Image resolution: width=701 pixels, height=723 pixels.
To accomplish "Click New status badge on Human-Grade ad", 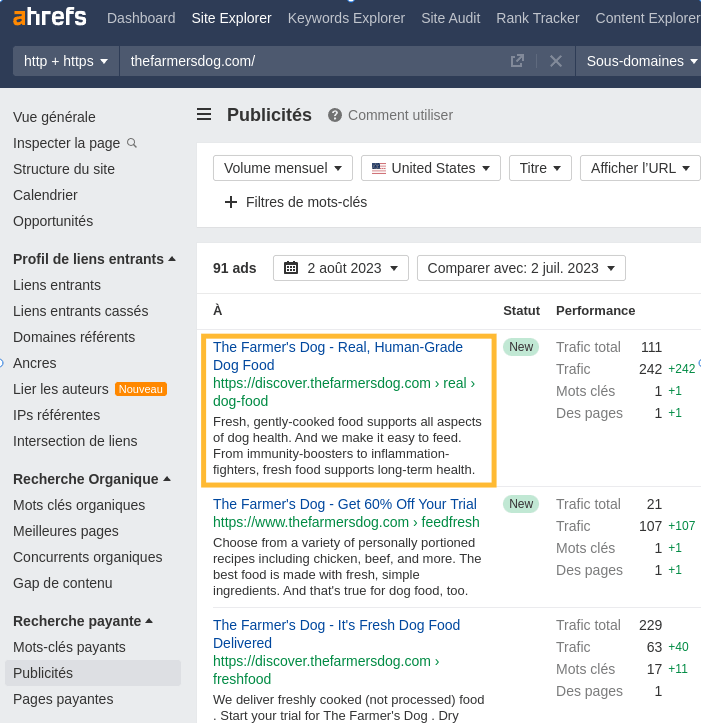I will 521,347.
